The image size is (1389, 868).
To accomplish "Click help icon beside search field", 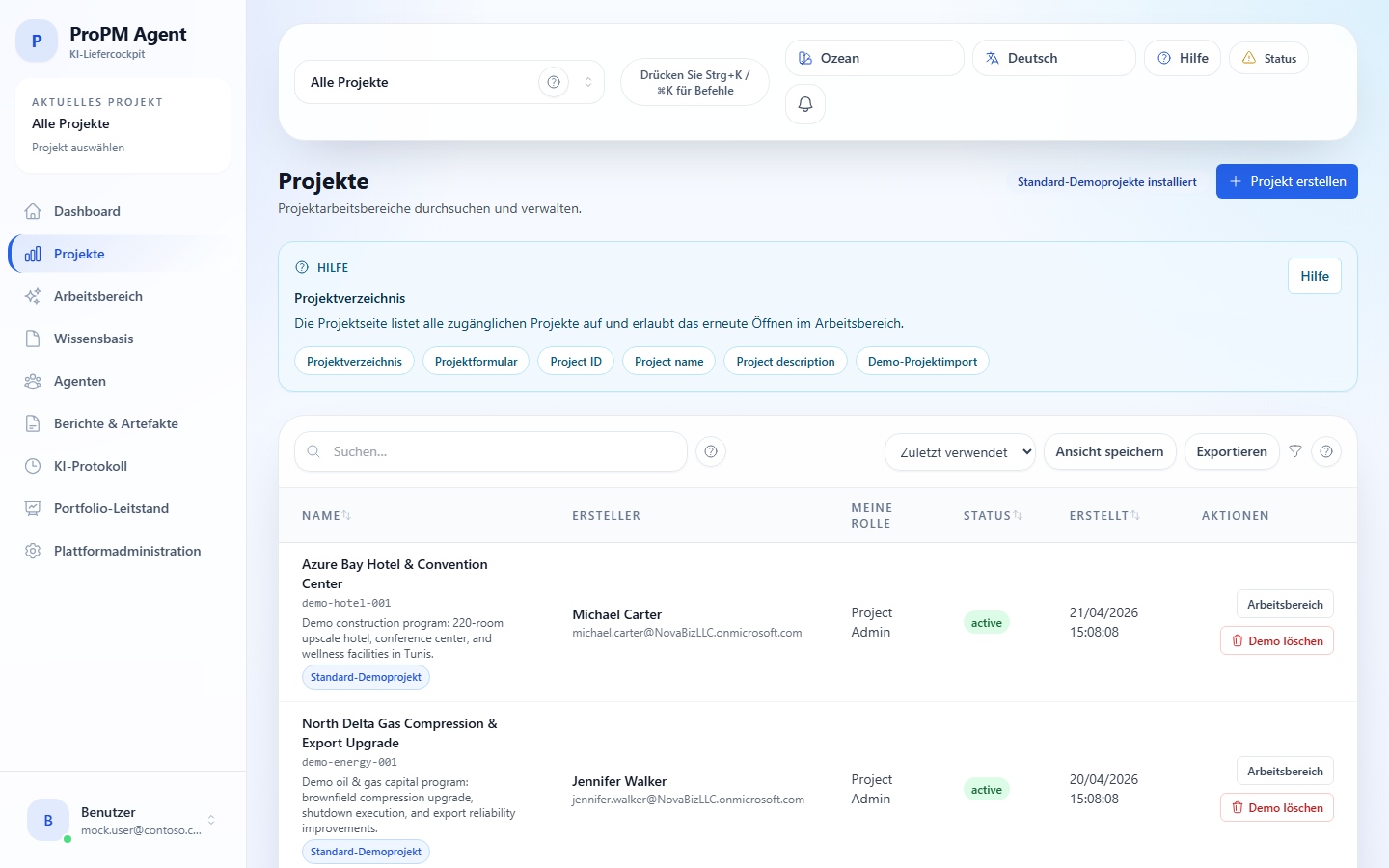I will pos(711,451).
